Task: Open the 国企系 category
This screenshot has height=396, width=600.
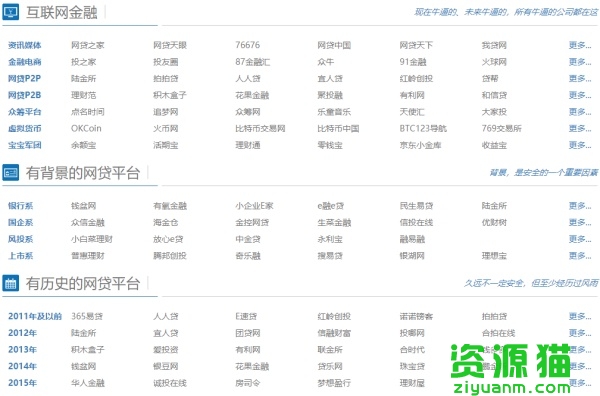Action: pyautogui.click(x=20, y=222)
